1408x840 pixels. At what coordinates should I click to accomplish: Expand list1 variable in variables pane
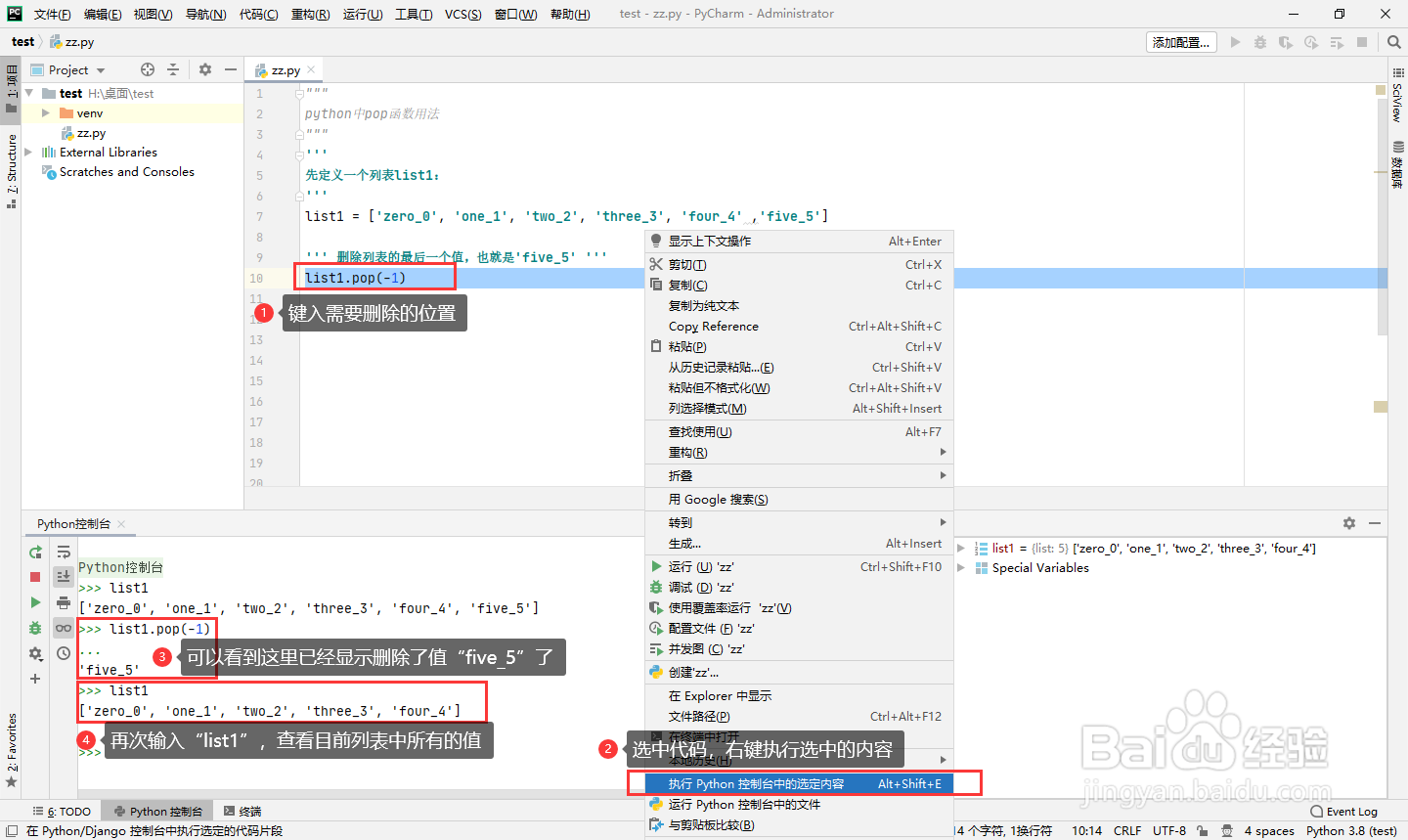coord(962,549)
